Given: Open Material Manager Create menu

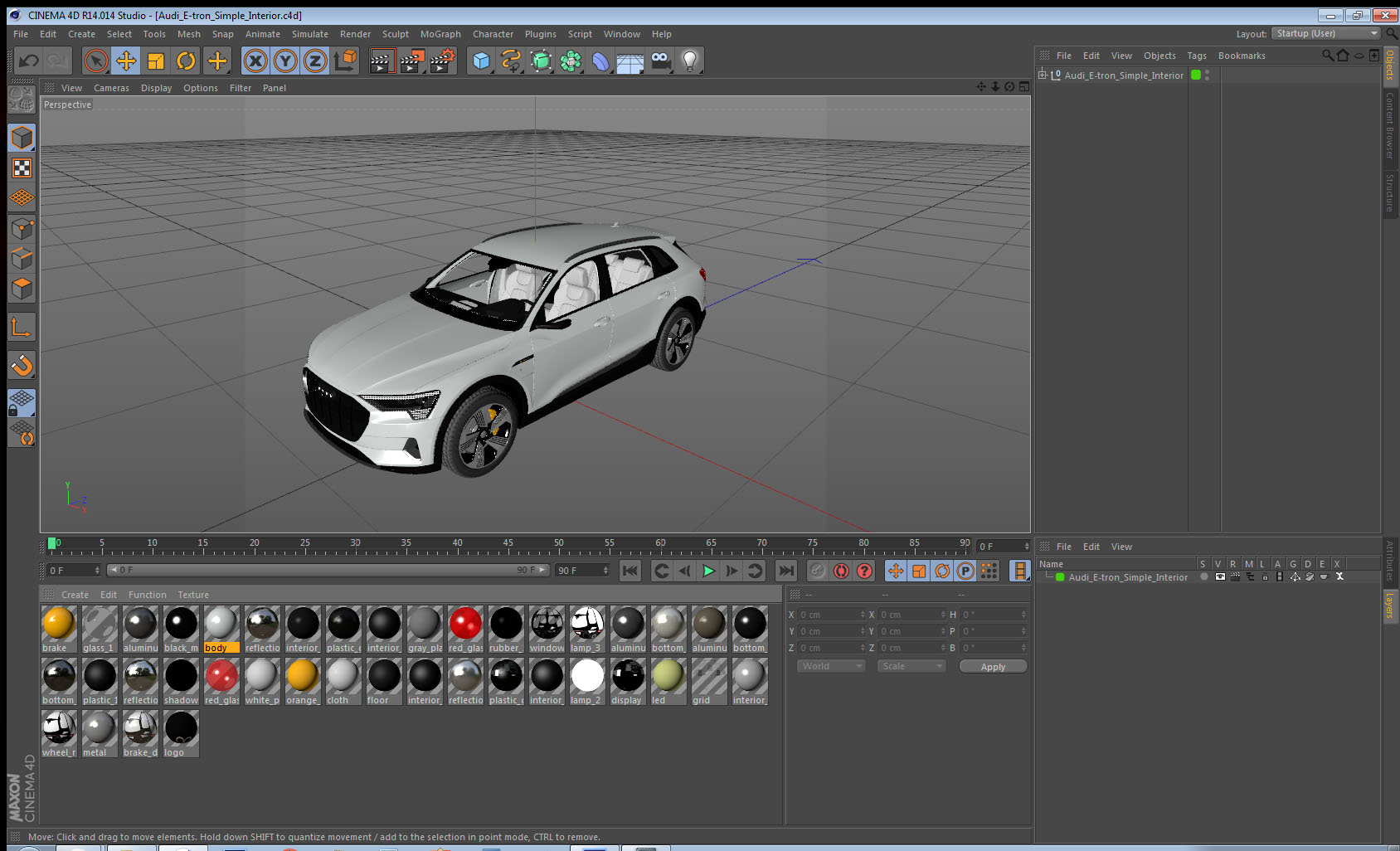Looking at the screenshot, I should click(75, 595).
